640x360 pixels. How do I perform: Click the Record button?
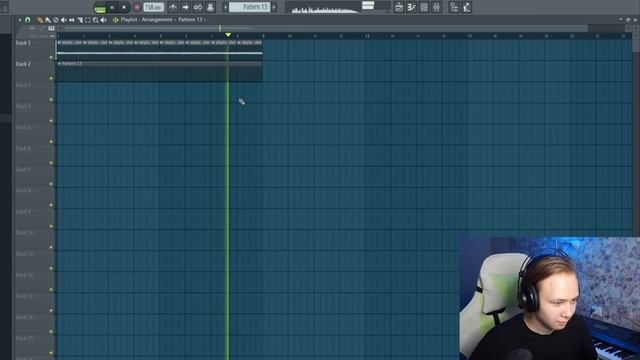point(137,7)
